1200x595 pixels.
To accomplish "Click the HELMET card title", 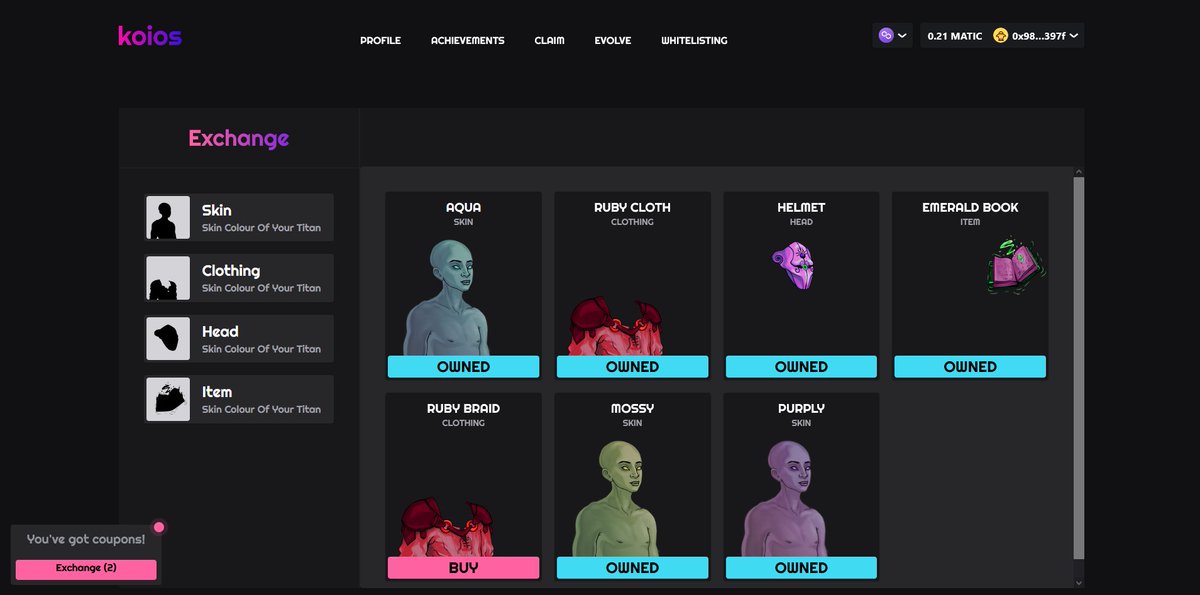I will (801, 208).
